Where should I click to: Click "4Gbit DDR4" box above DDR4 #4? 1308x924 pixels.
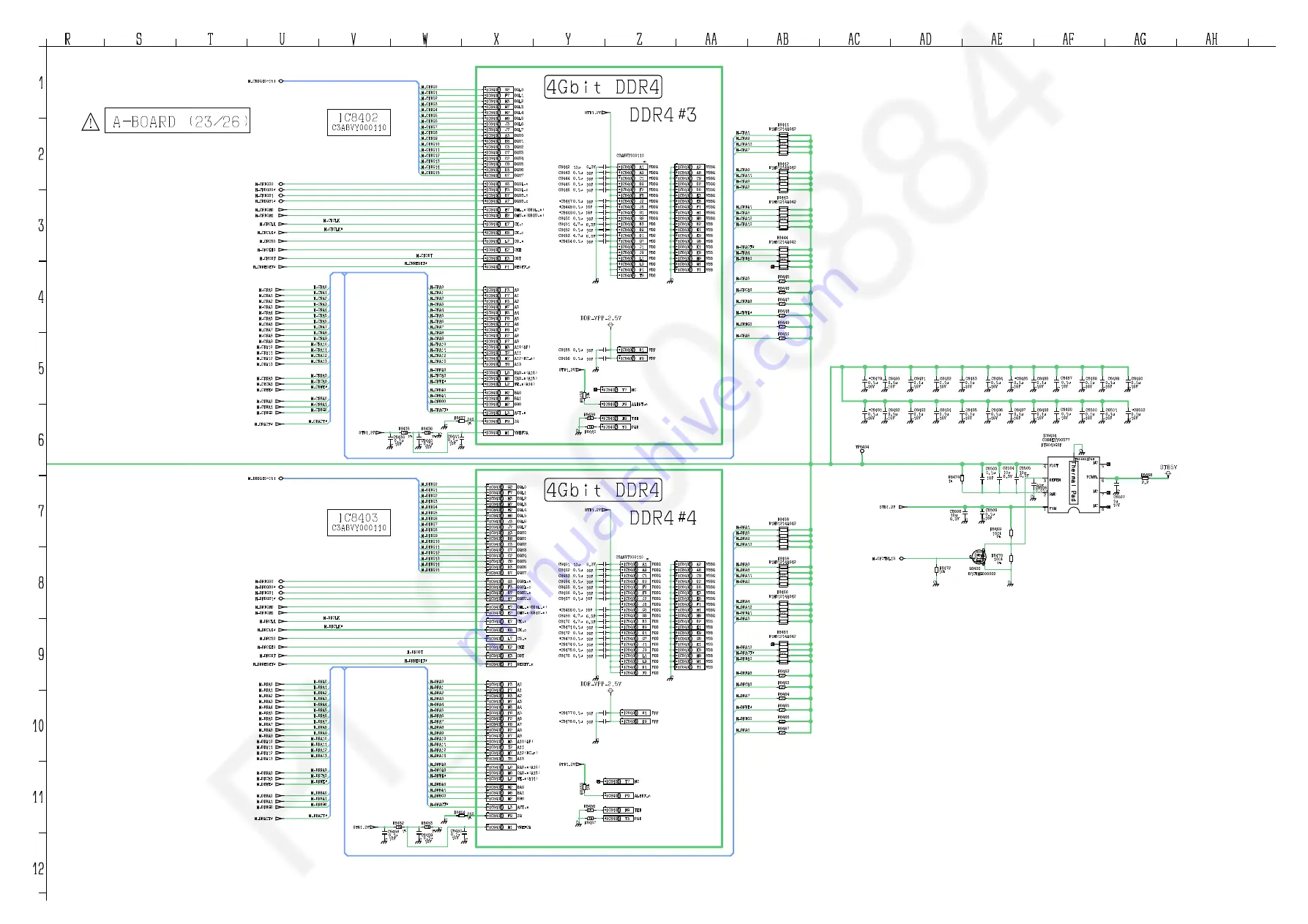(603, 490)
